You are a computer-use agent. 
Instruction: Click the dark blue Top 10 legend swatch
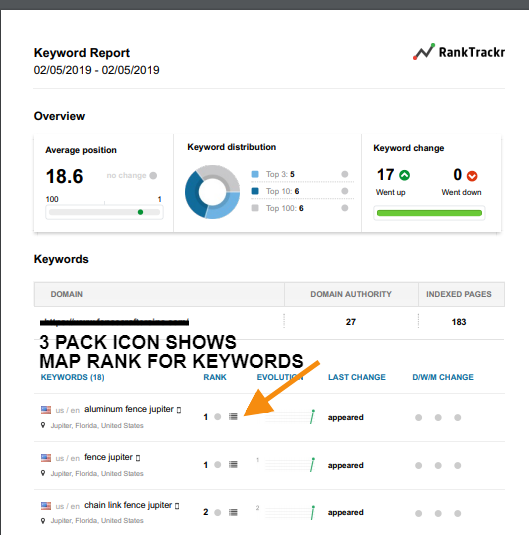tap(255, 191)
